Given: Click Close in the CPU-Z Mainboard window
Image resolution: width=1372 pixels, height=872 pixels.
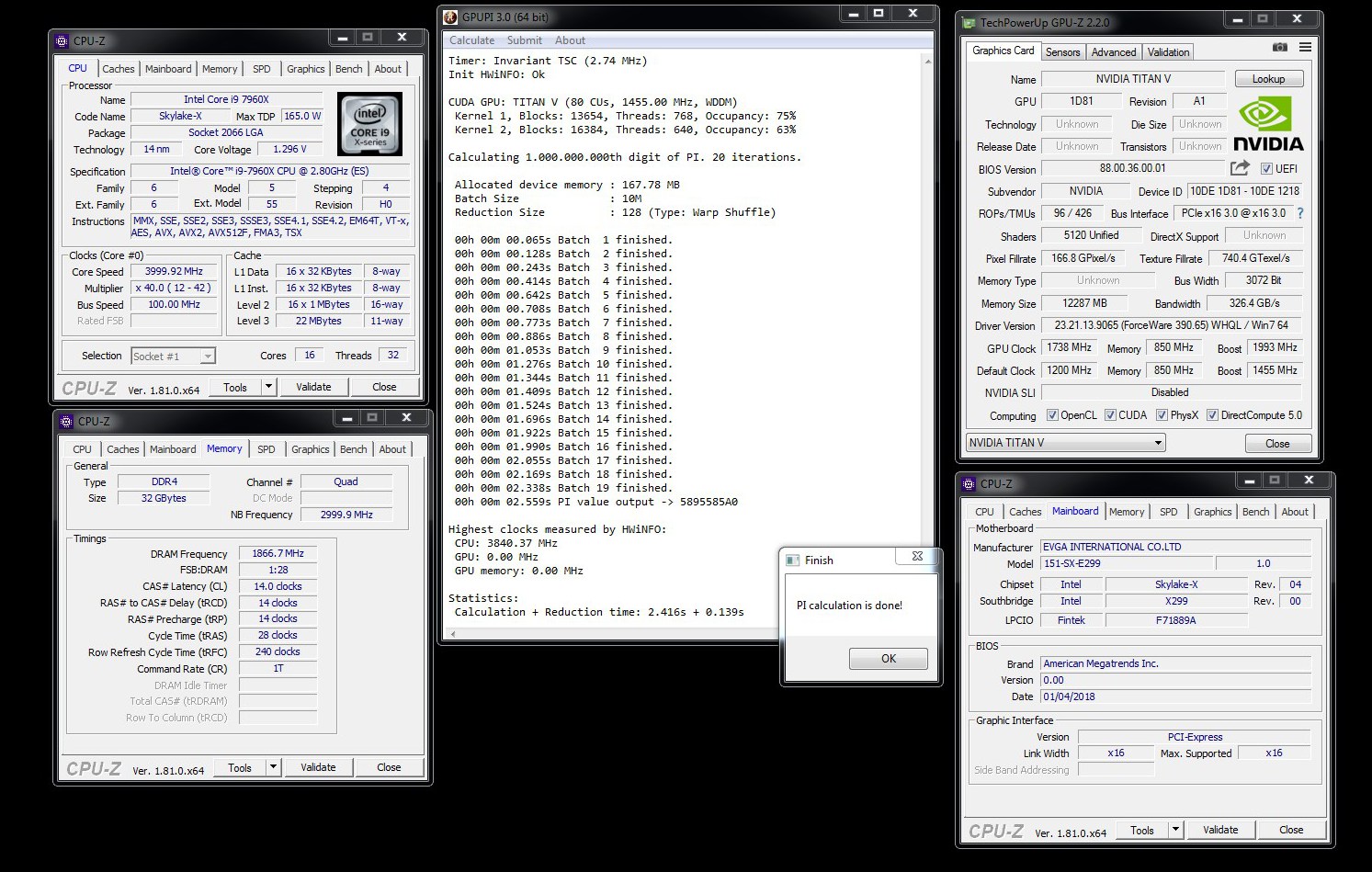Looking at the screenshot, I should [1291, 830].
